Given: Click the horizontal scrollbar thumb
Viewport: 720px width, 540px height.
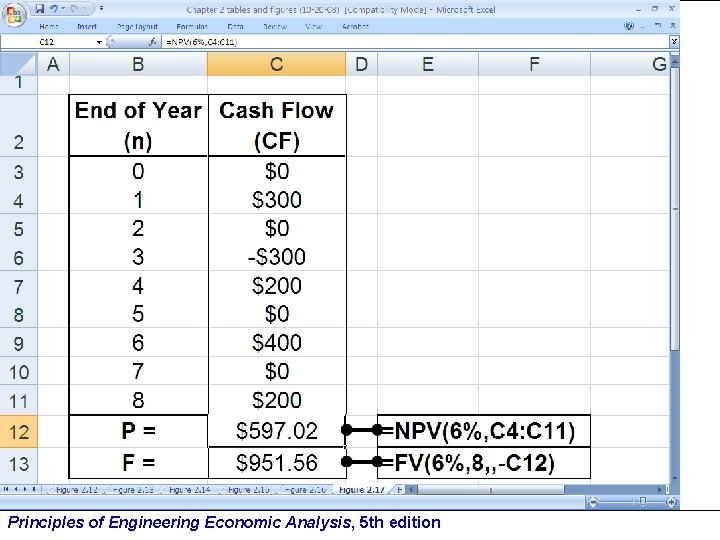Looking at the screenshot, I should (490, 489).
